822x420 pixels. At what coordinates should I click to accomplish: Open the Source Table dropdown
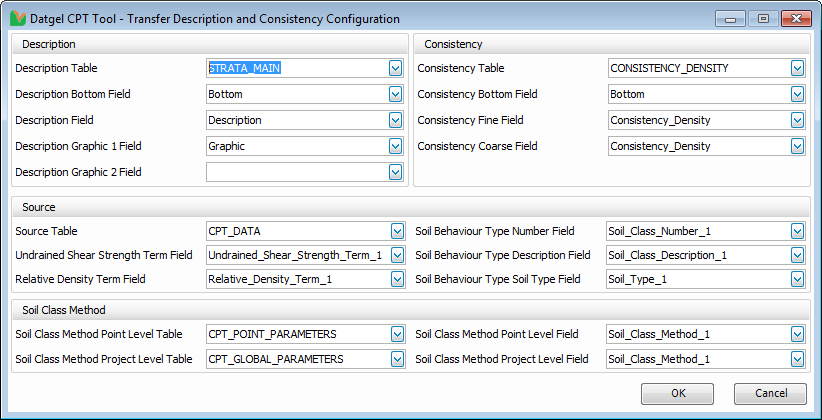click(397, 231)
